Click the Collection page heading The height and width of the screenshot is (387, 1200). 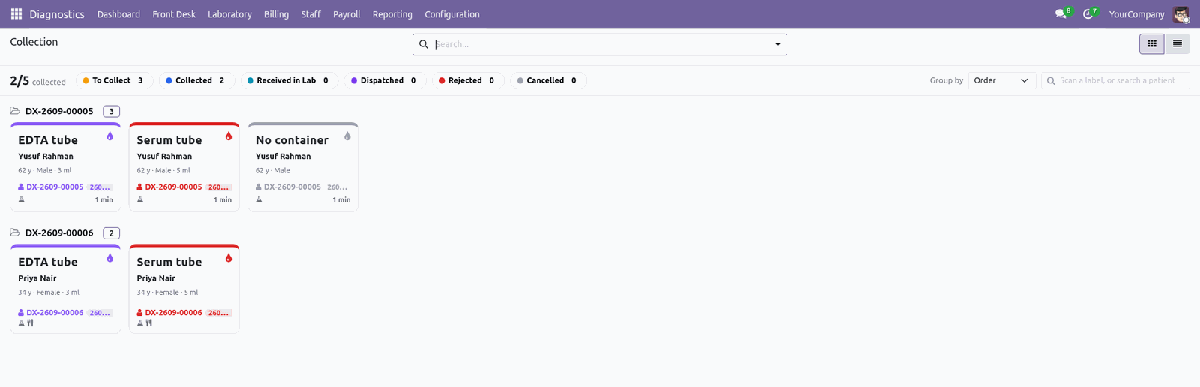[34, 42]
